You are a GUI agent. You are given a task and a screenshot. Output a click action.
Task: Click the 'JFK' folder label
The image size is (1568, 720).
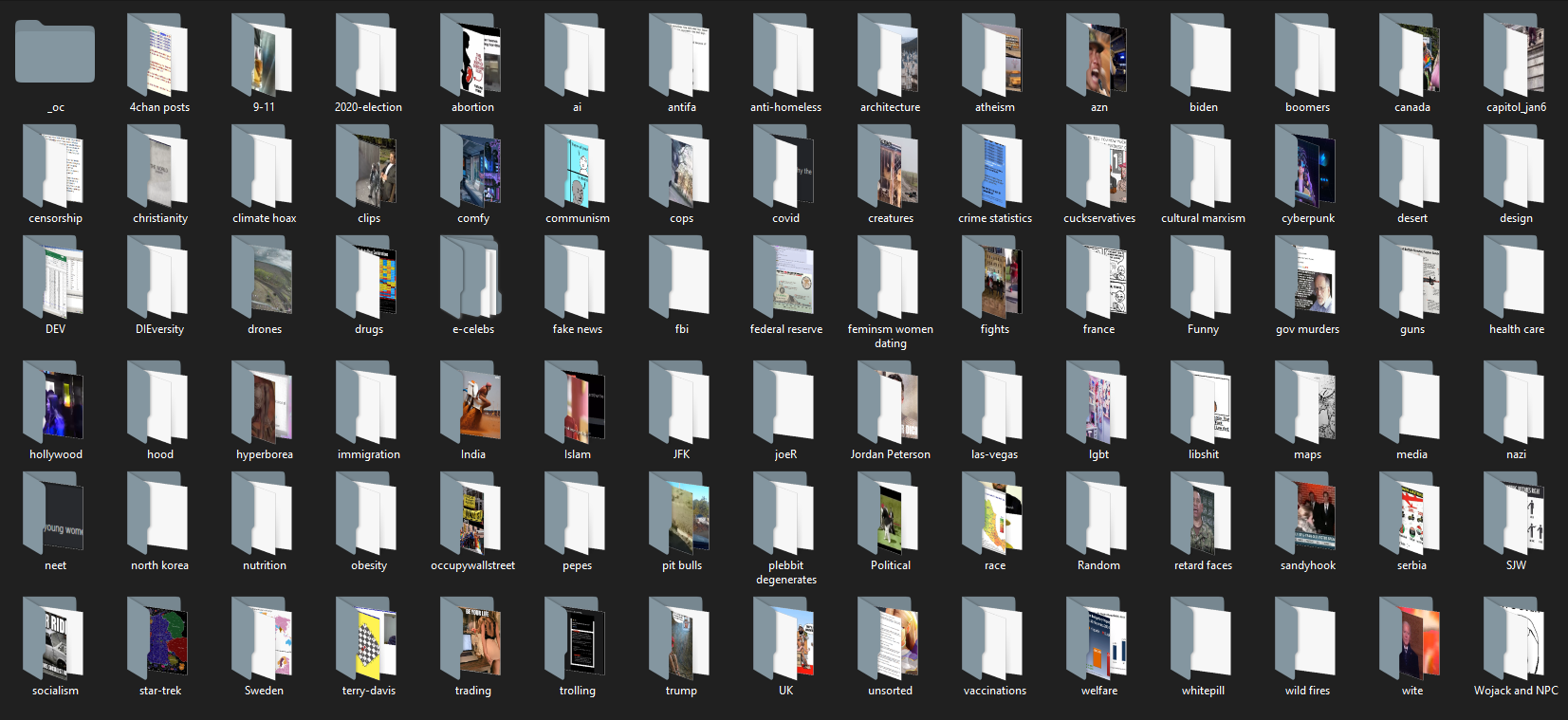point(681,454)
